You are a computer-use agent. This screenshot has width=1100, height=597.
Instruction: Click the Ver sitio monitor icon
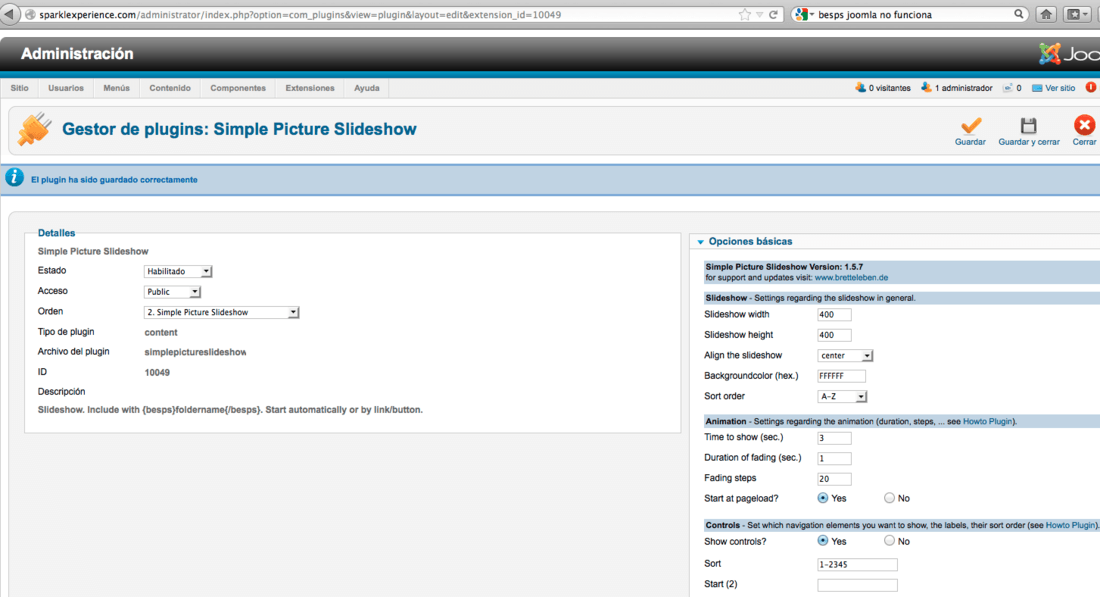click(1037, 88)
